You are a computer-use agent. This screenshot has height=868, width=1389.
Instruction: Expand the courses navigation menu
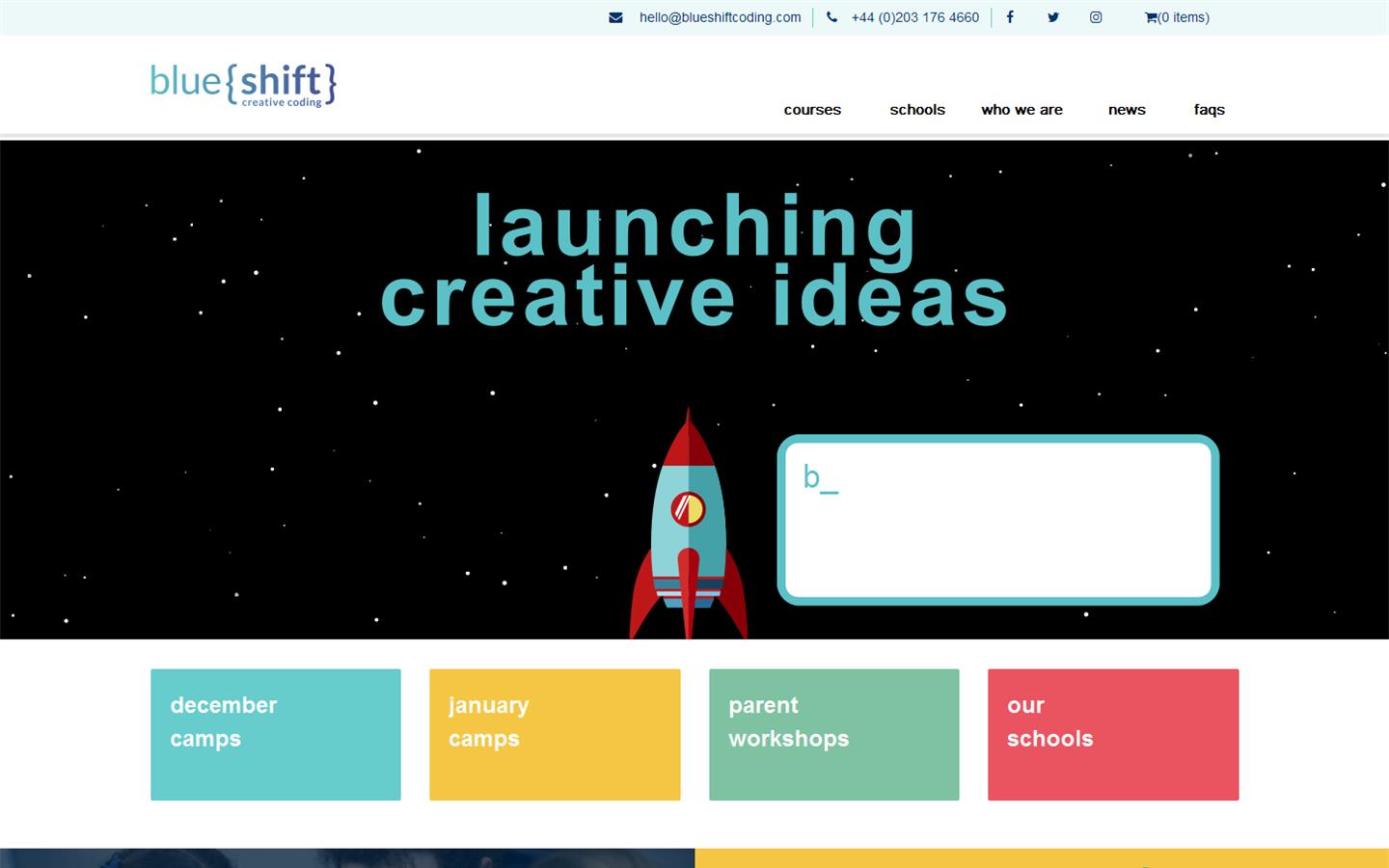[812, 110]
